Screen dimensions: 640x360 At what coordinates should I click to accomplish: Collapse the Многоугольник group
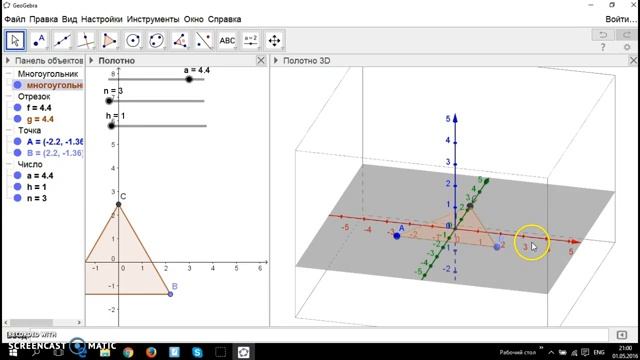[x=9, y=74]
